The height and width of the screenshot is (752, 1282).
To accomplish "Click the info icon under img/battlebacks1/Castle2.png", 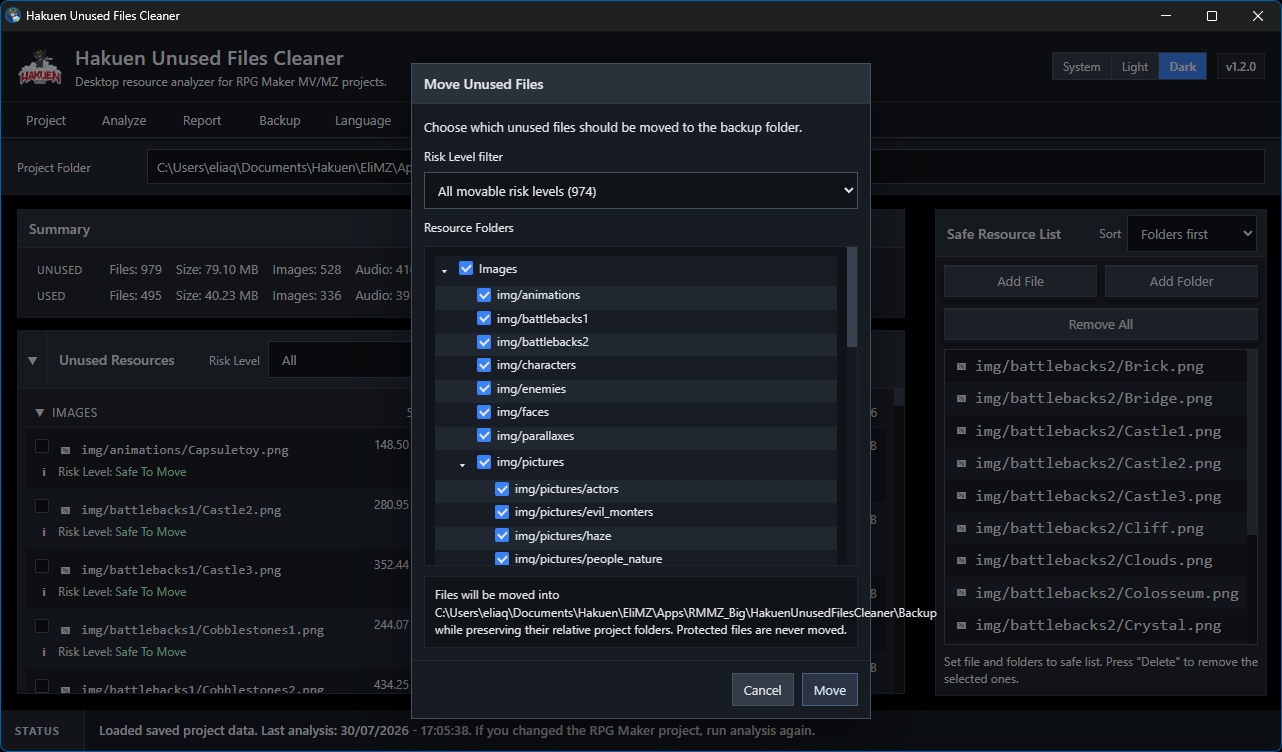I will tap(43, 532).
